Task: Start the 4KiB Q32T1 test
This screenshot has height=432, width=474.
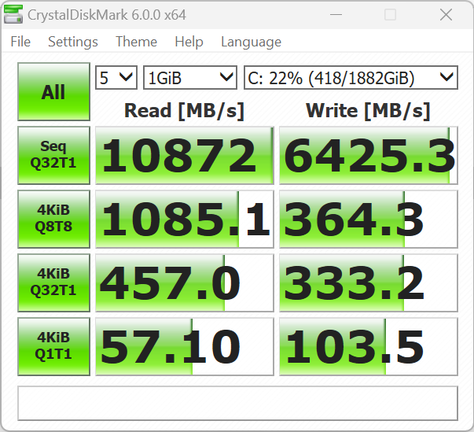Action: click(x=54, y=283)
